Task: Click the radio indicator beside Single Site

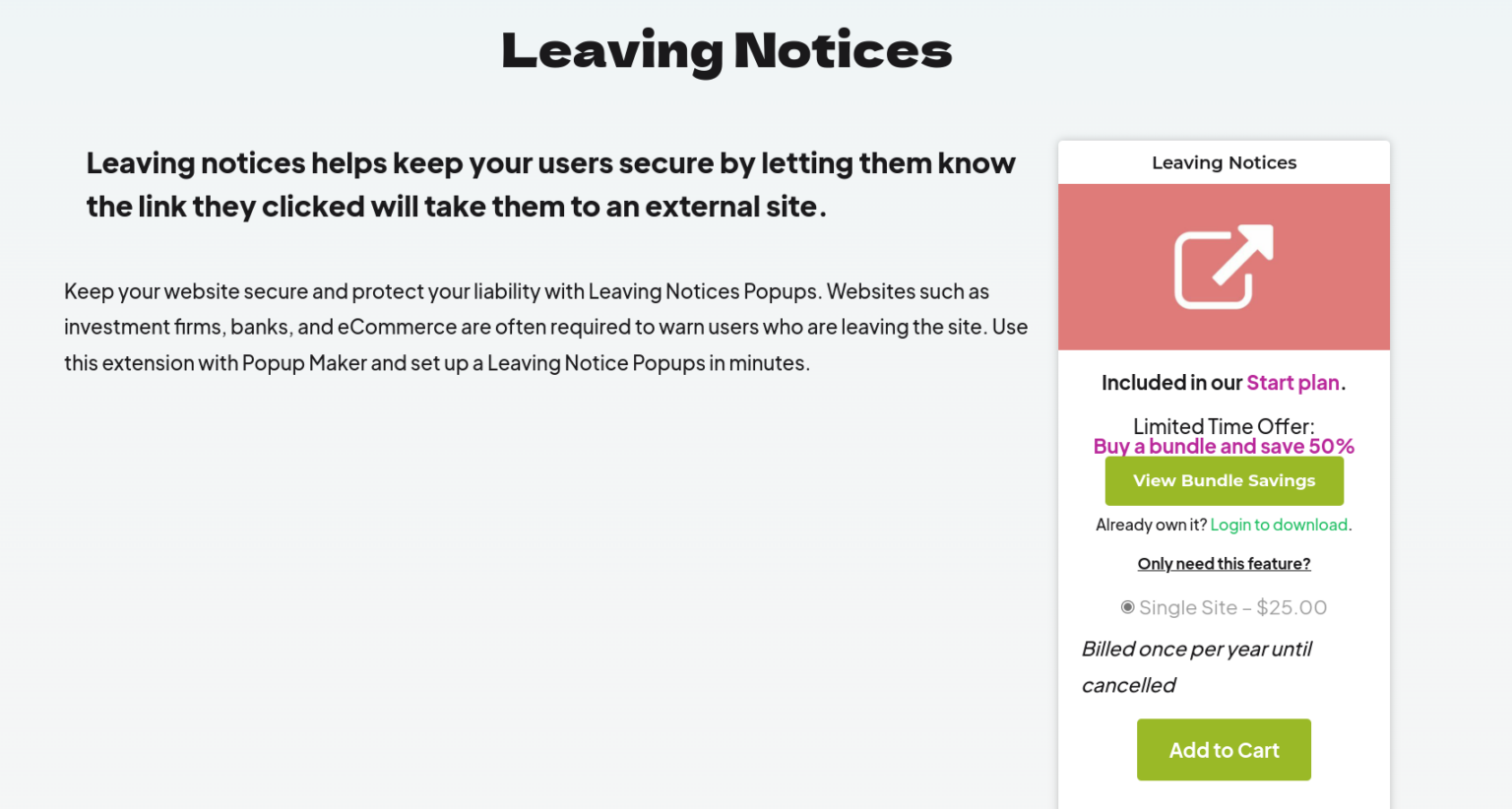Action: click(x=1127, y=606)
